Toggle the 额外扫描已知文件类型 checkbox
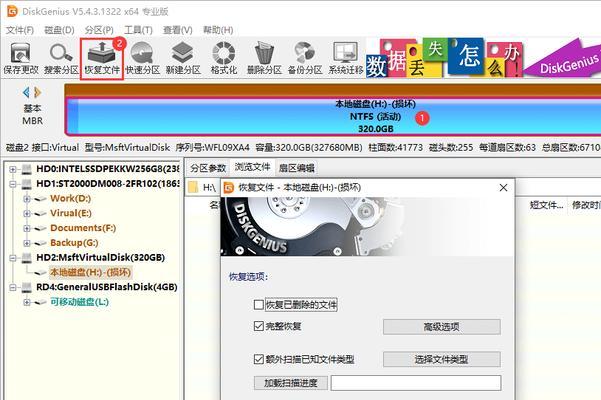Screen dimensions: 601x400 [x=259, y=359]
